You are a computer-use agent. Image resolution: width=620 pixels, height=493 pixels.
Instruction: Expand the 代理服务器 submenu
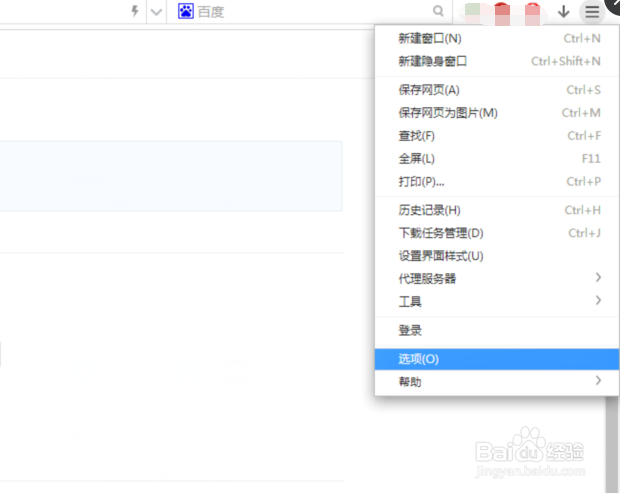coord(497,278)
